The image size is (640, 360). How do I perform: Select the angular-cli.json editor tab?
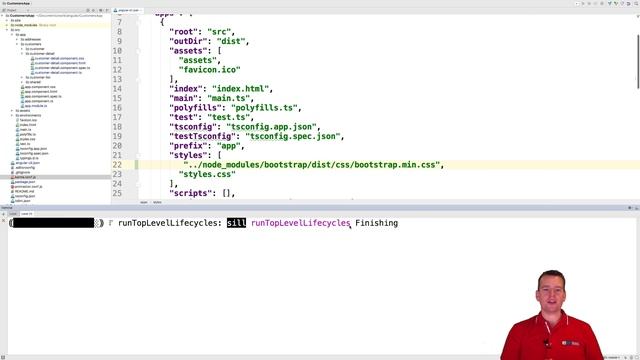click(127, 10)
